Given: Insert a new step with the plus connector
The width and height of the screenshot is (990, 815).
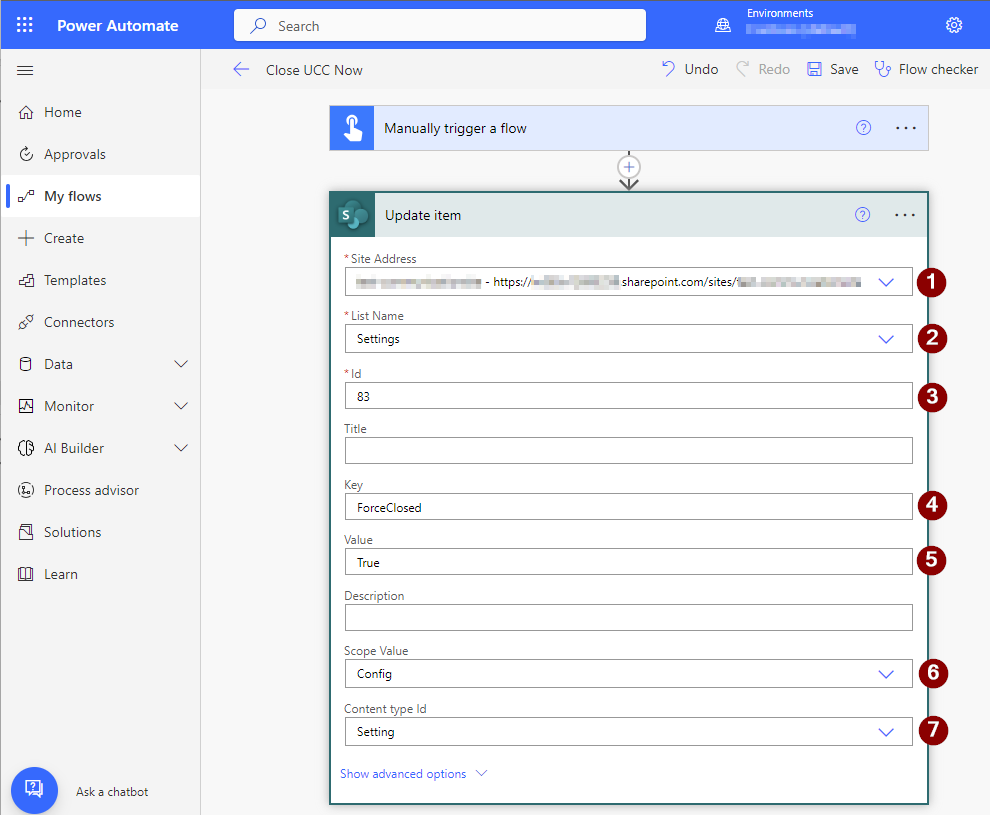Looking at the screenshot, I should pyautogui.click(x=629, y=167).
